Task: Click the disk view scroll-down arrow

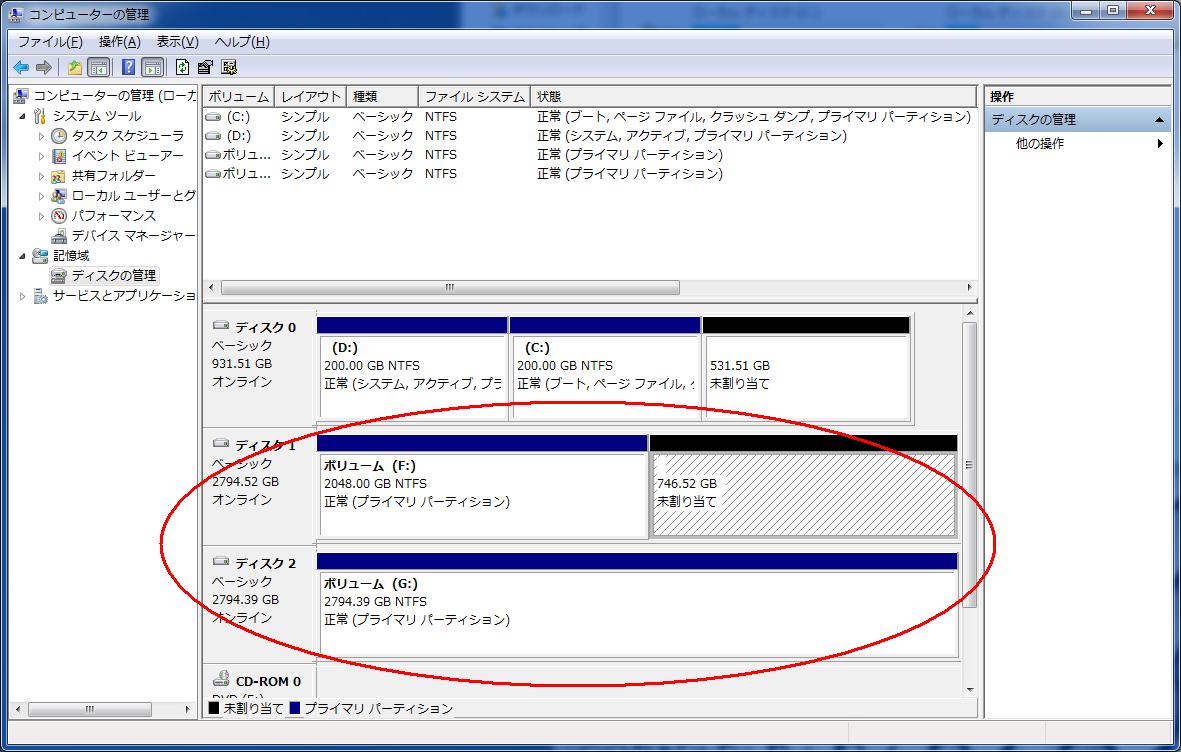Action: tap(969, 689)
